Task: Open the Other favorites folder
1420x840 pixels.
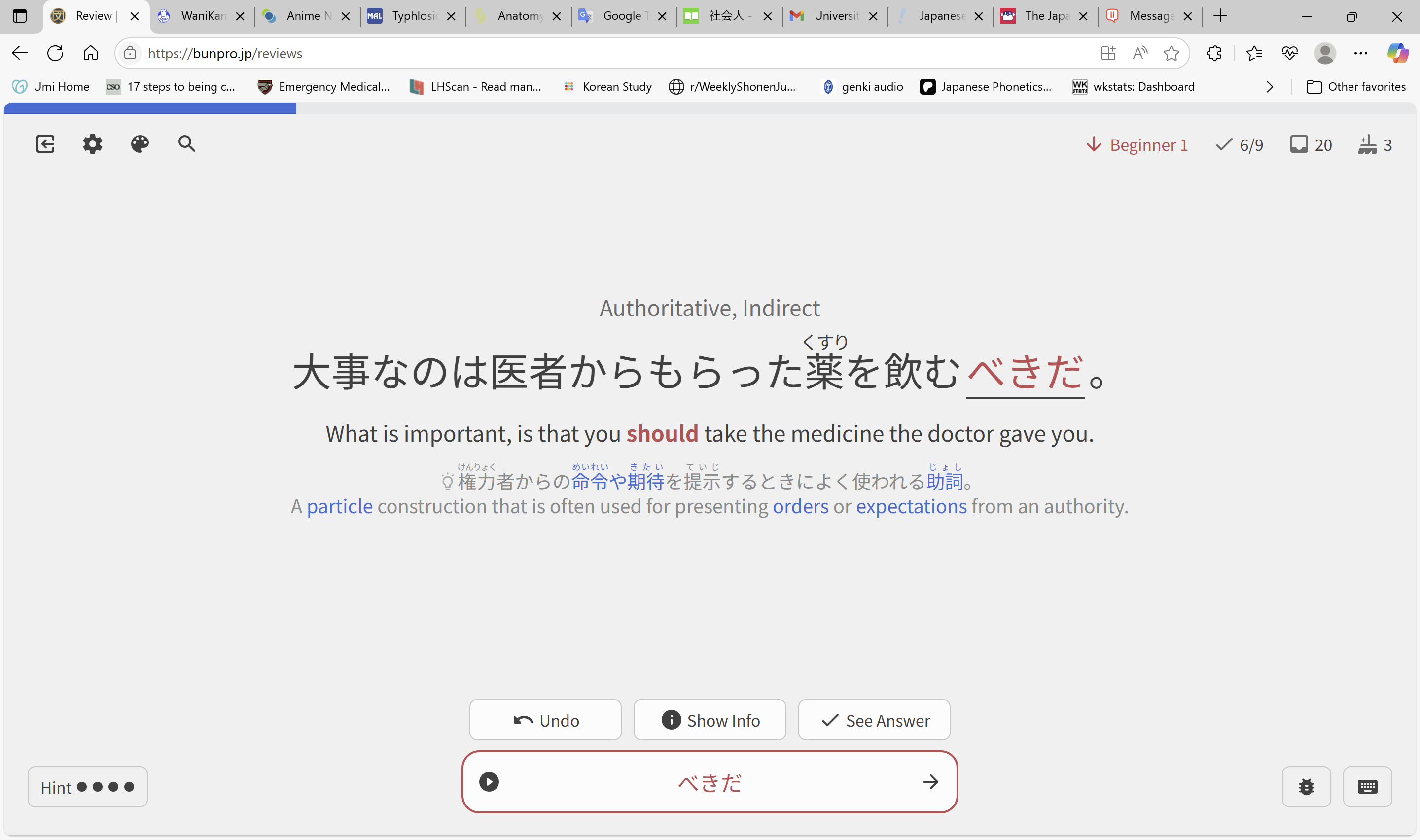Action: 1355,87
